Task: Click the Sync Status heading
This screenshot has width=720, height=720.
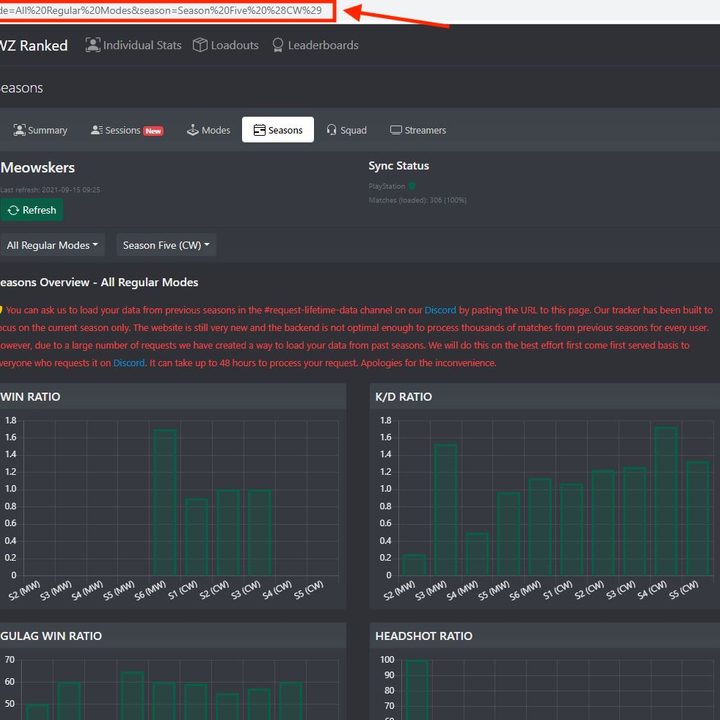Action: 399,166
